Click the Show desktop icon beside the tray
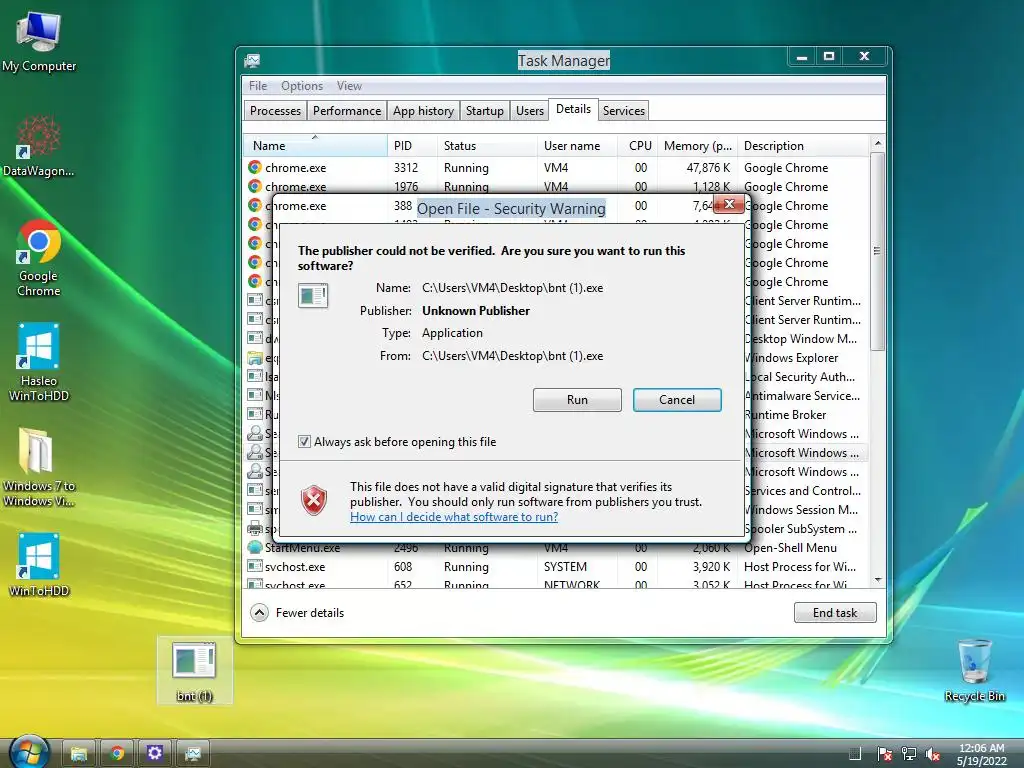The image size is (1024, 768). point(855,754)
